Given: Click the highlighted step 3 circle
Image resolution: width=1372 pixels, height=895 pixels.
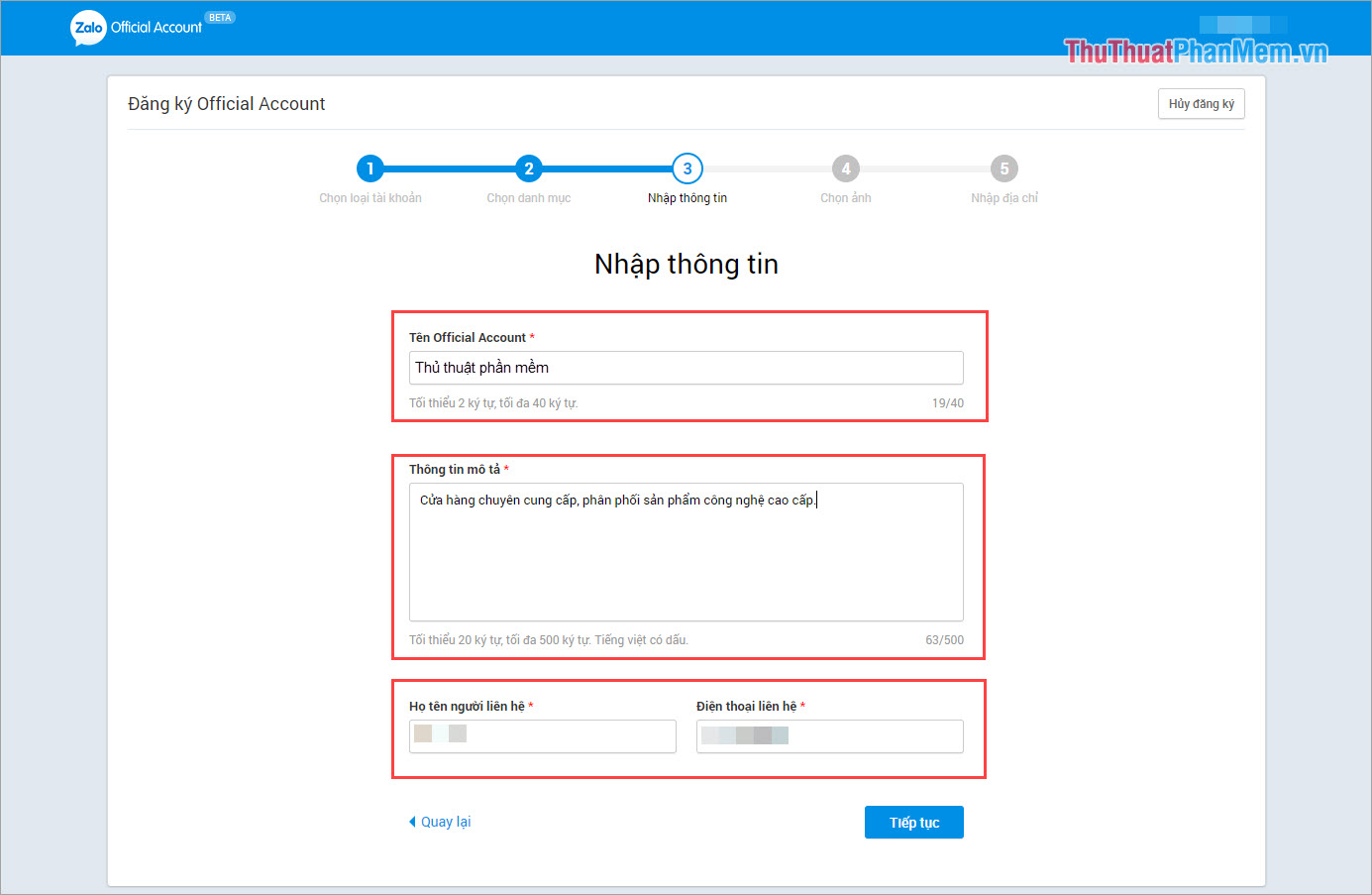Looking at the screenshot, I should [x=687, y=168].
